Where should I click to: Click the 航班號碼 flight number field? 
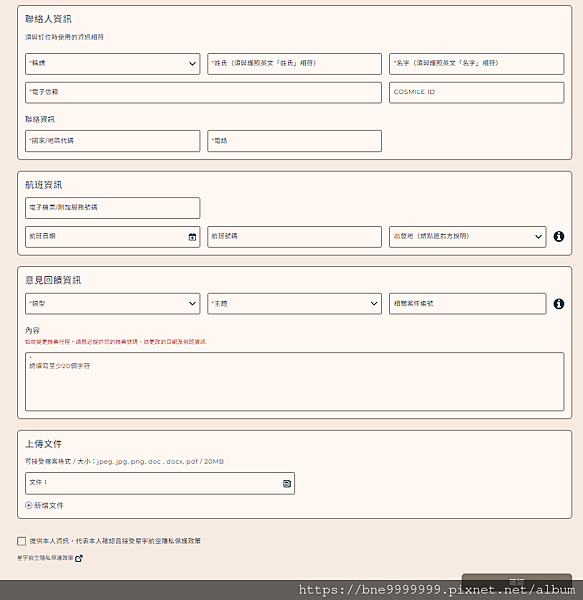(294, 237)
